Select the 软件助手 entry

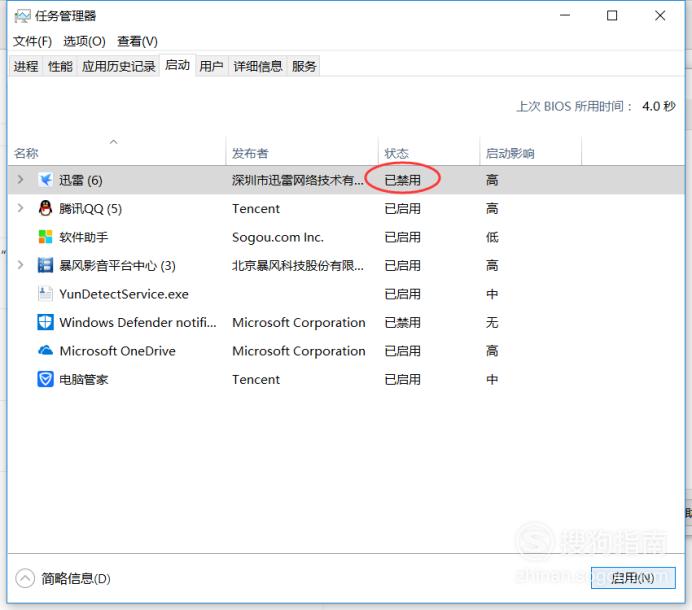(x=83, y=237)
